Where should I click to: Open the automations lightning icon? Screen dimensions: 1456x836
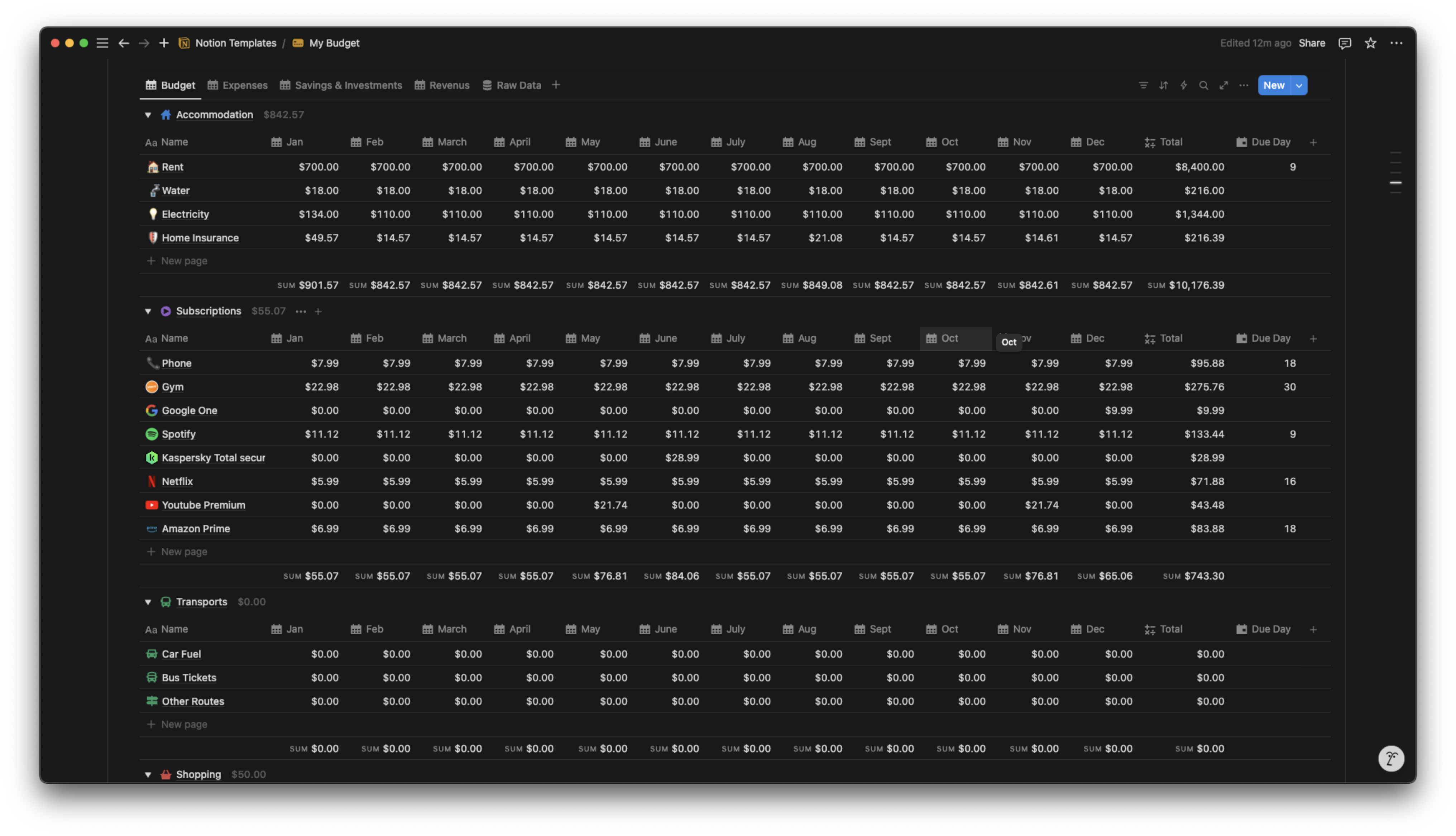click(1183, 85)
